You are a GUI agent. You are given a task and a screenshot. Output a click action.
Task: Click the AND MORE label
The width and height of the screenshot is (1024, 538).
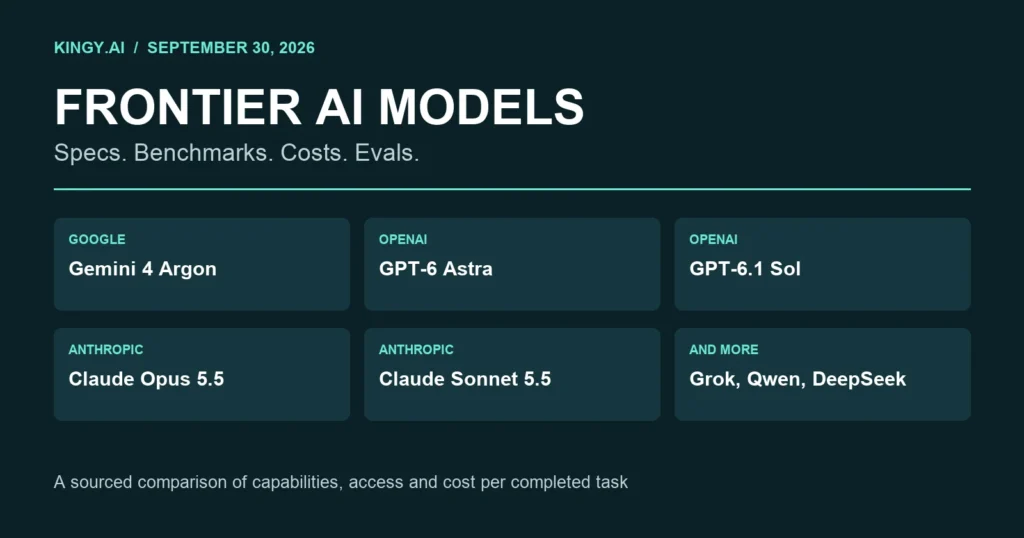pos(724,350)
